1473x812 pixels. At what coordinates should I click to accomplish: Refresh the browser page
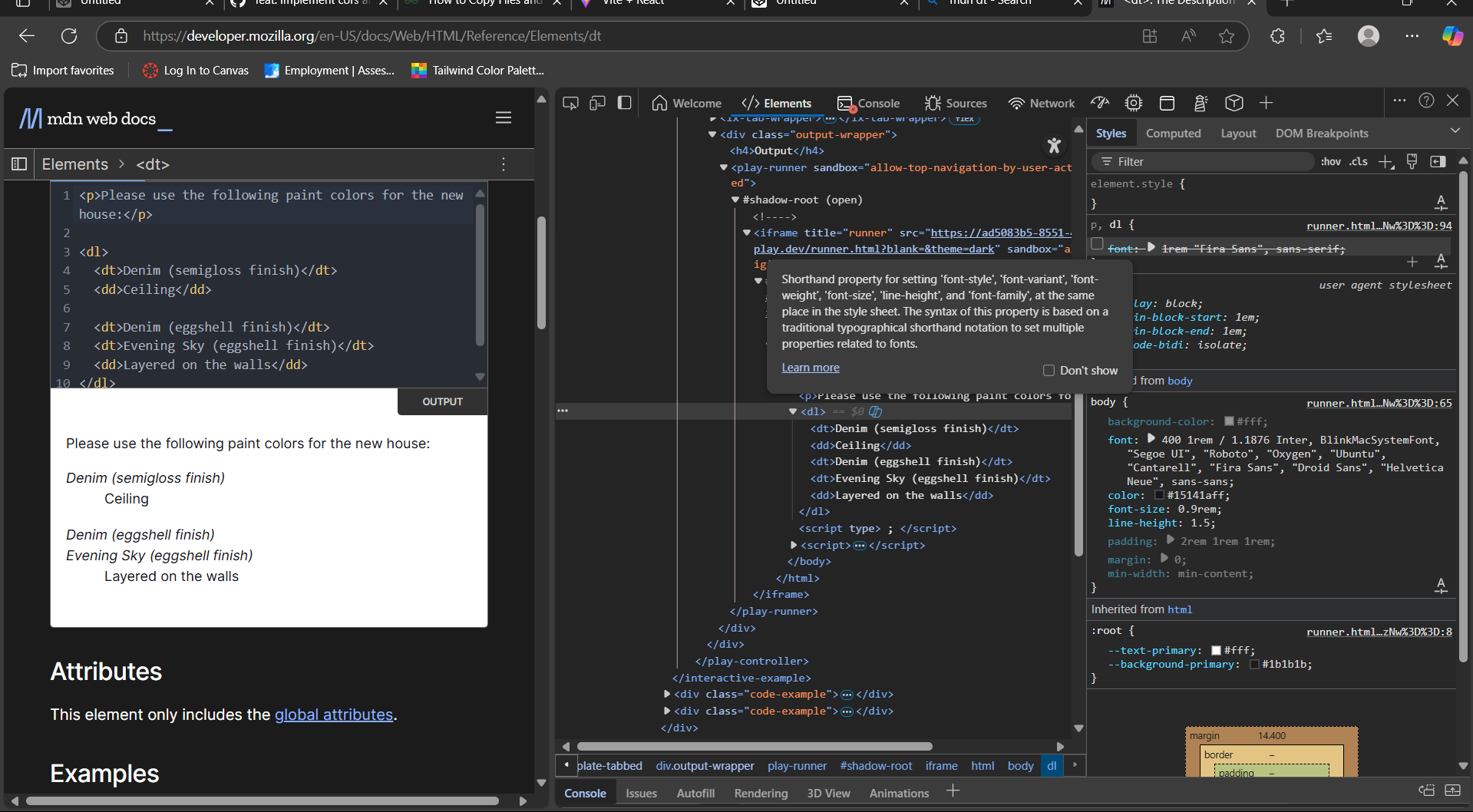click(x=69, y=36)
